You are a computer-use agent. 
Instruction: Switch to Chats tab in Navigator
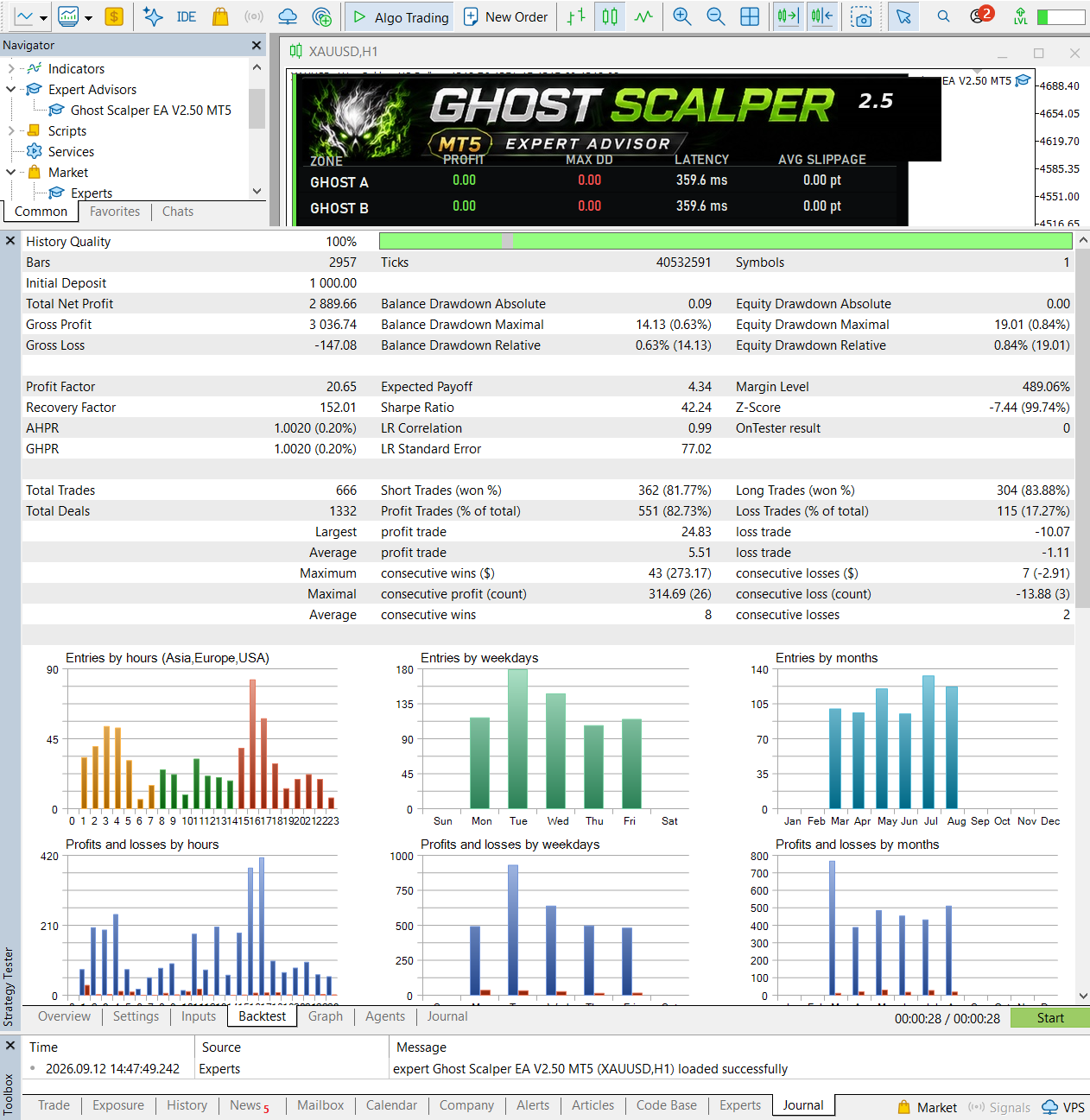click(x=178, y=212)
